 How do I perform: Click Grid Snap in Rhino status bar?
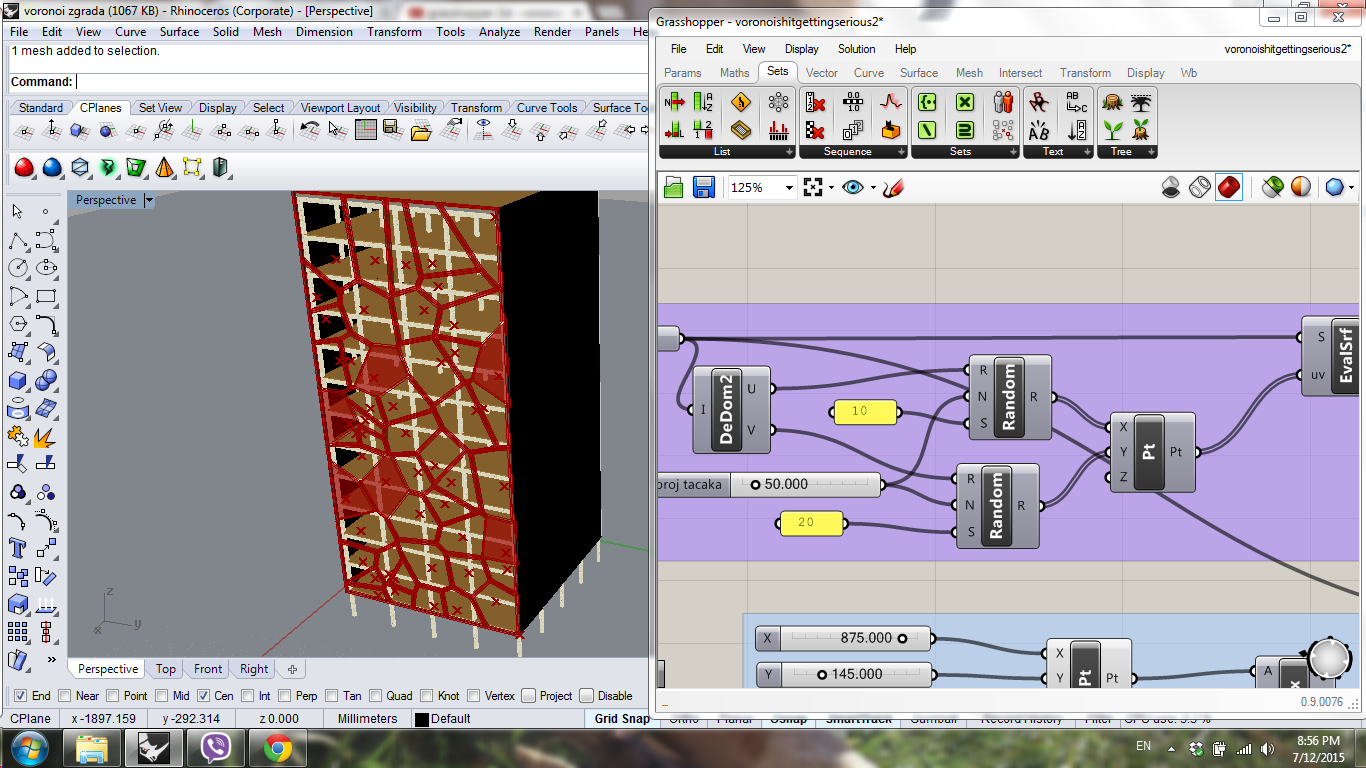coord(622,719)
